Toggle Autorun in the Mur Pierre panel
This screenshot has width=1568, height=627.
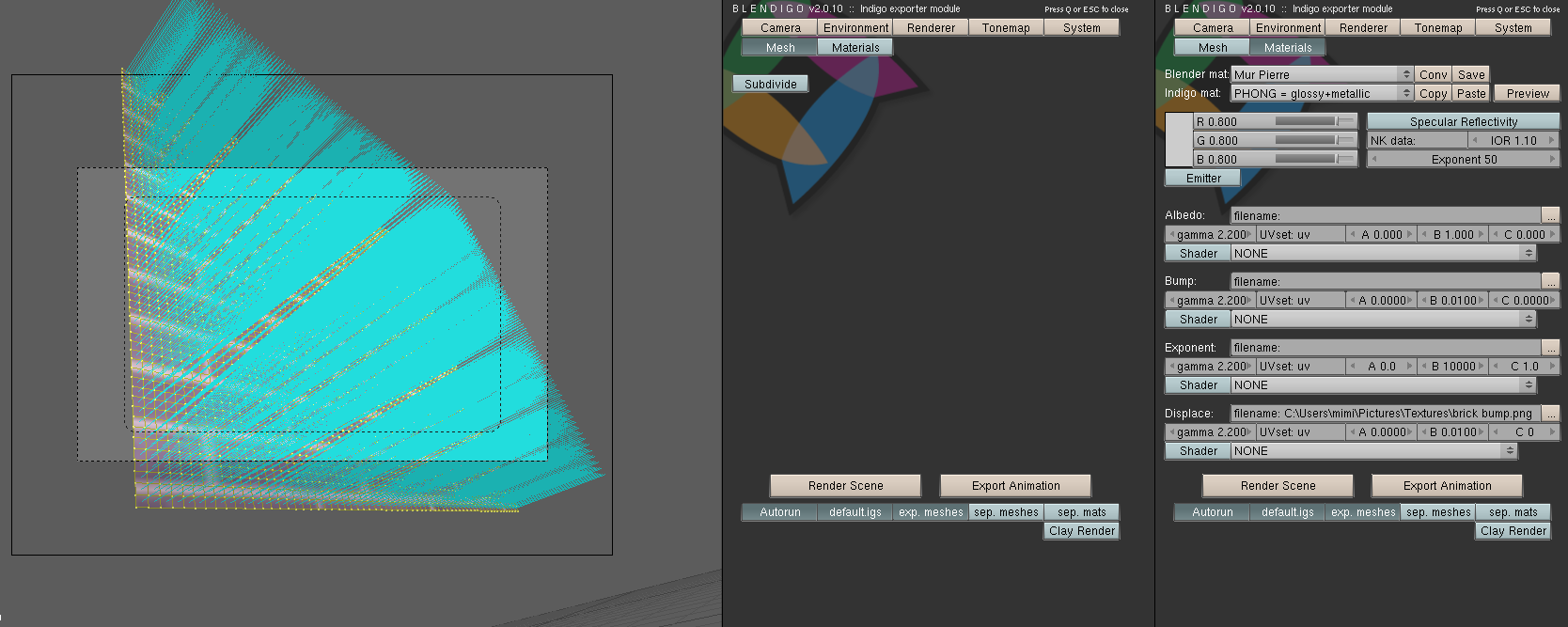(1213, 512)
